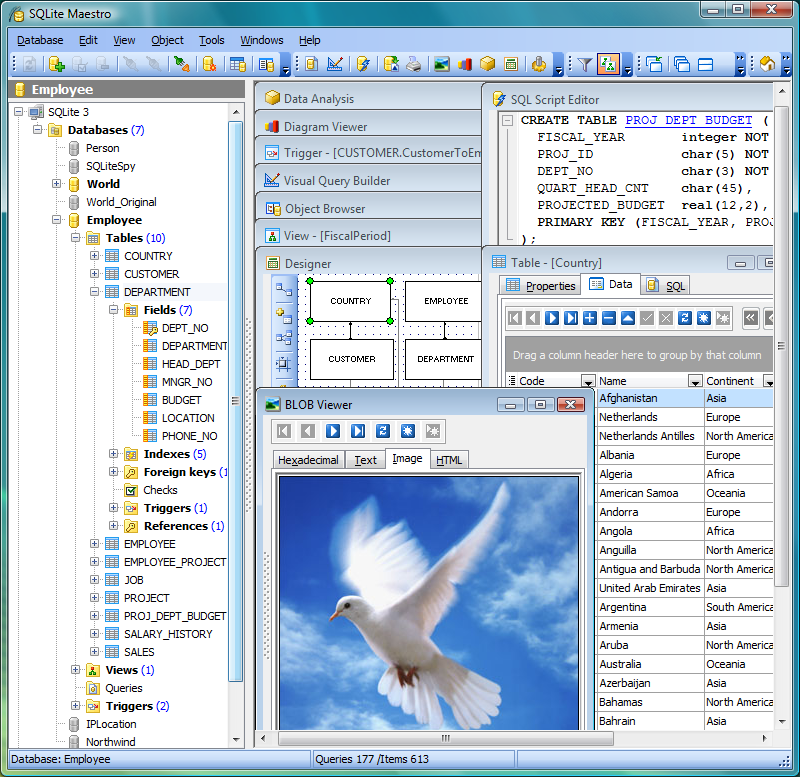Screen dimensions: 800x777
Task: Click the Argentina cell in Name column
Action: [651, 607]
